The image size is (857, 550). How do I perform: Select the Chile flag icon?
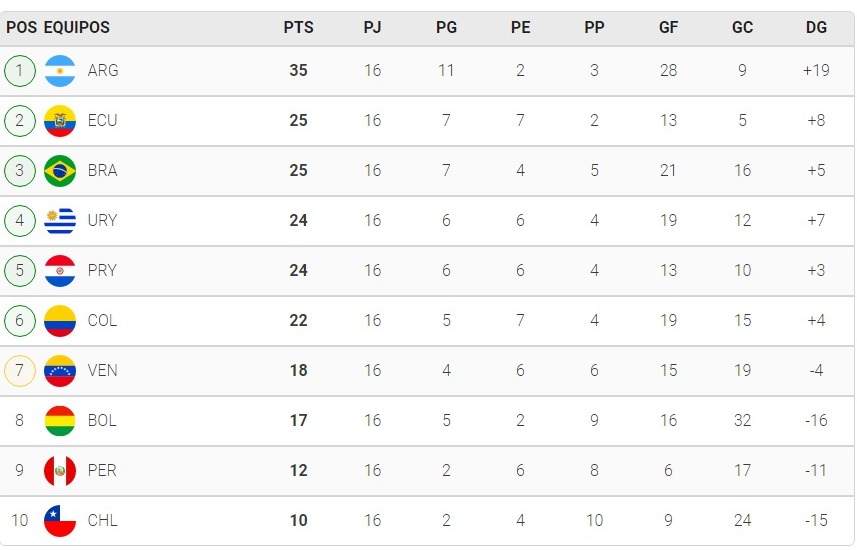[x=60, y=520]
